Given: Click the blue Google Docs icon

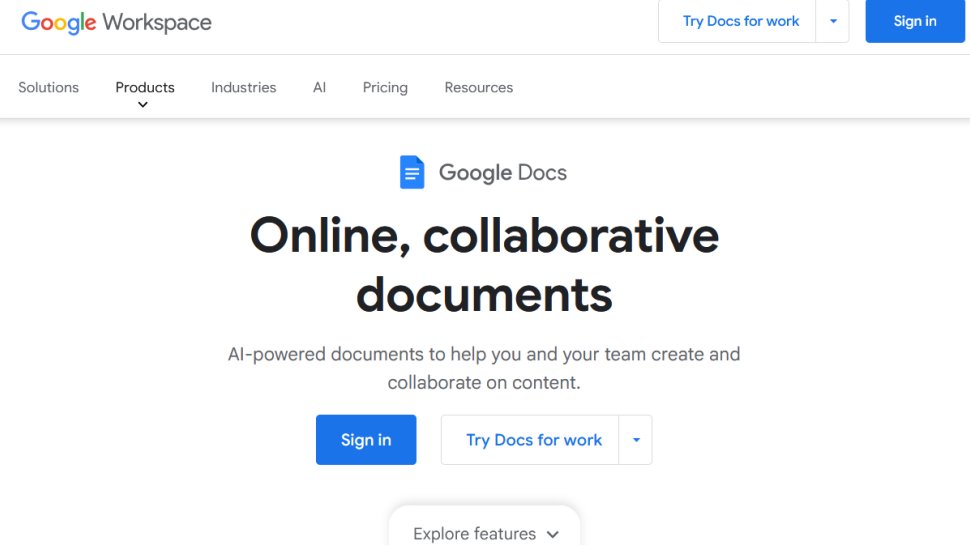Looking at the screenshot, I should click(x=412, y=172).
